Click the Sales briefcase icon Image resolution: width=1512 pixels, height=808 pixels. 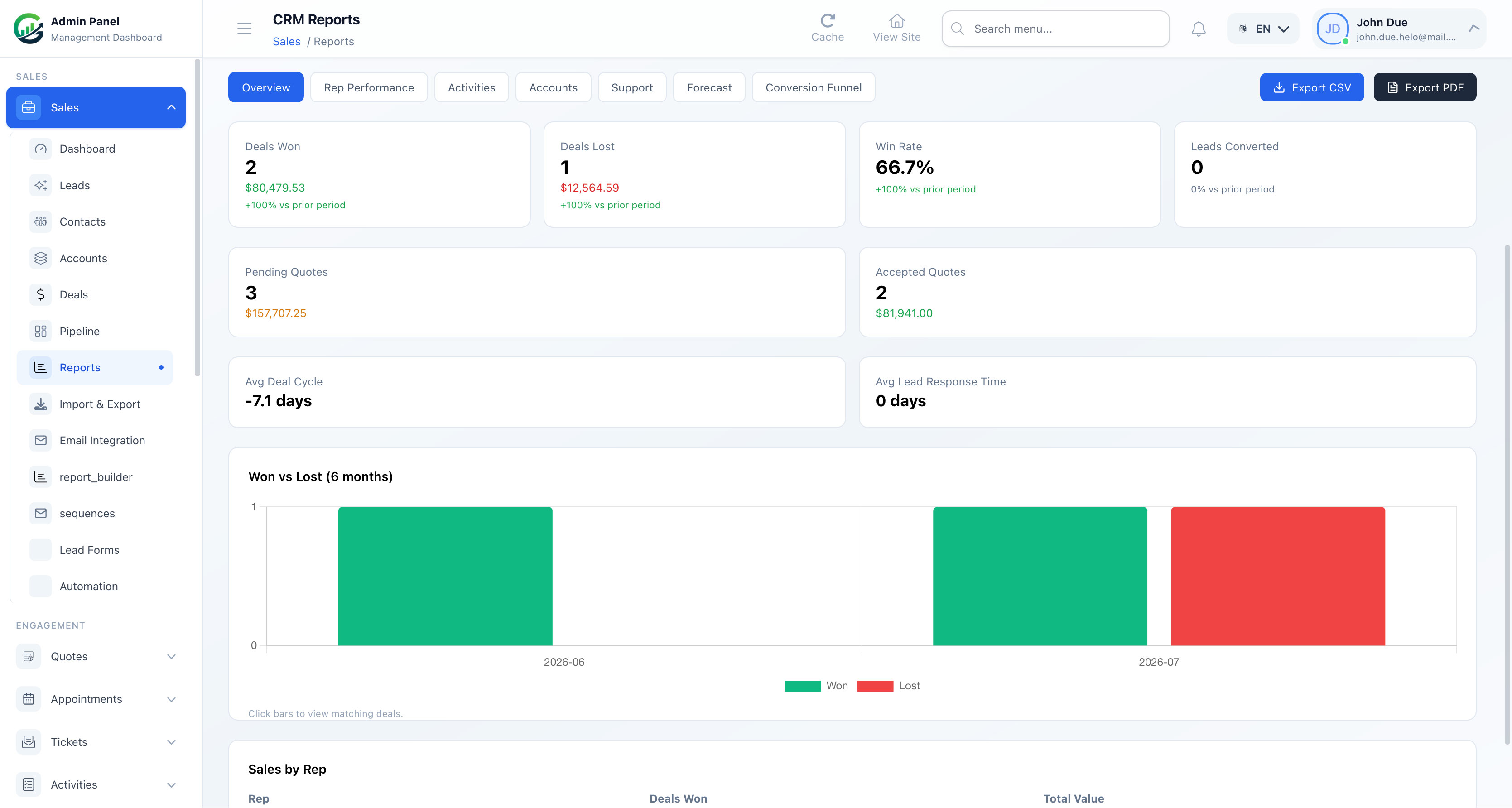pyautogui.click(x=28, y=107)
